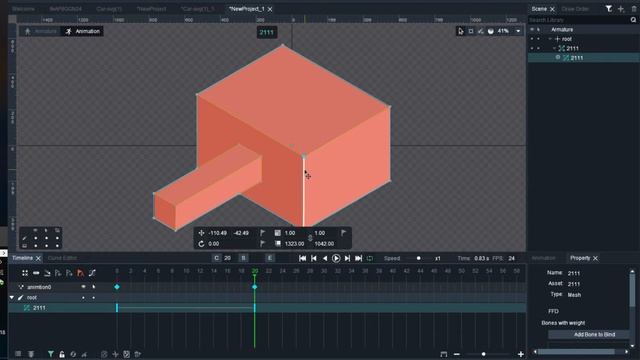
Task: Click the FPS value 24
Action: coord(511,258)
